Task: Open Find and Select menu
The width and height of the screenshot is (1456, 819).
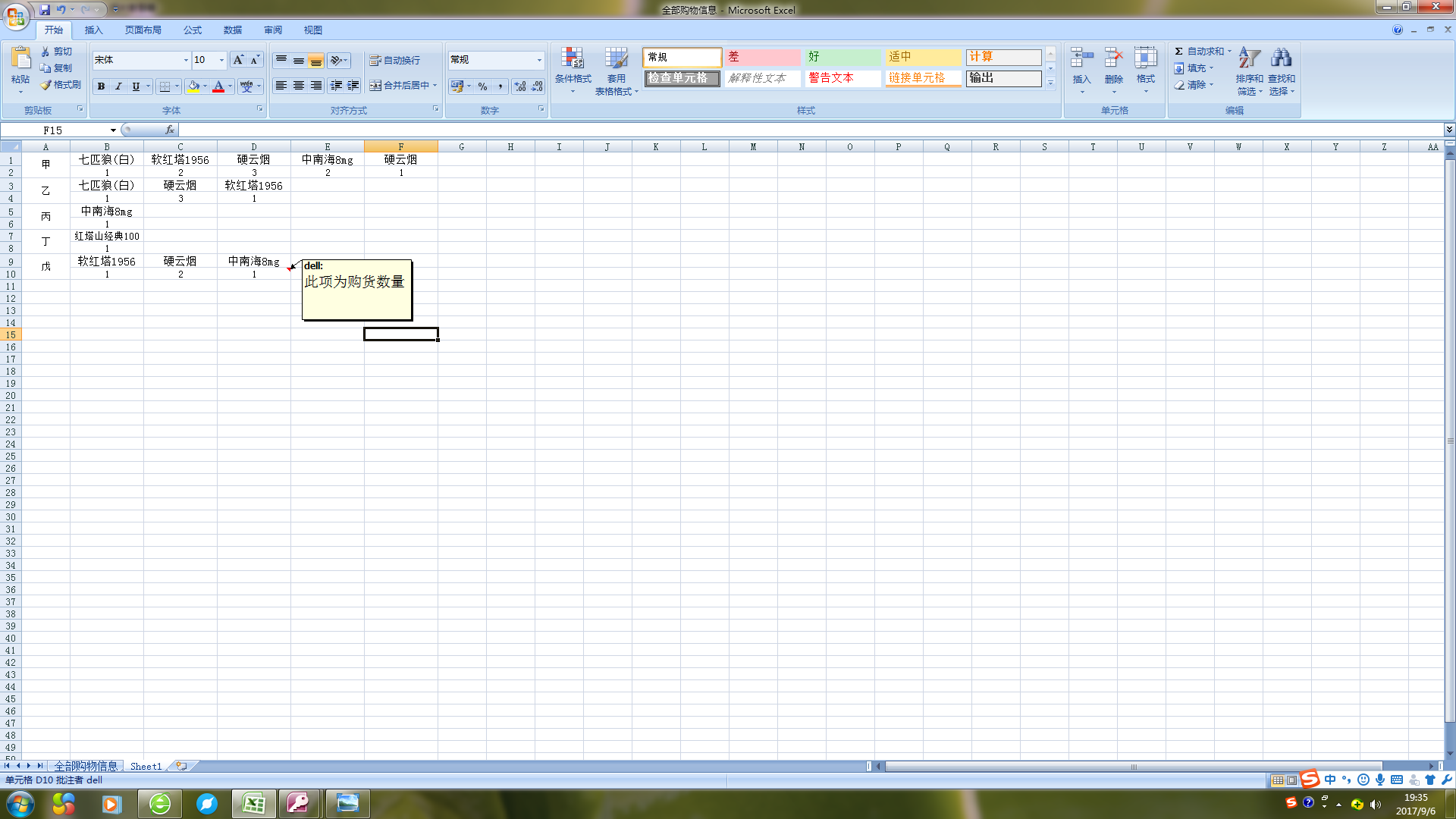Action: pos(1282,71)
